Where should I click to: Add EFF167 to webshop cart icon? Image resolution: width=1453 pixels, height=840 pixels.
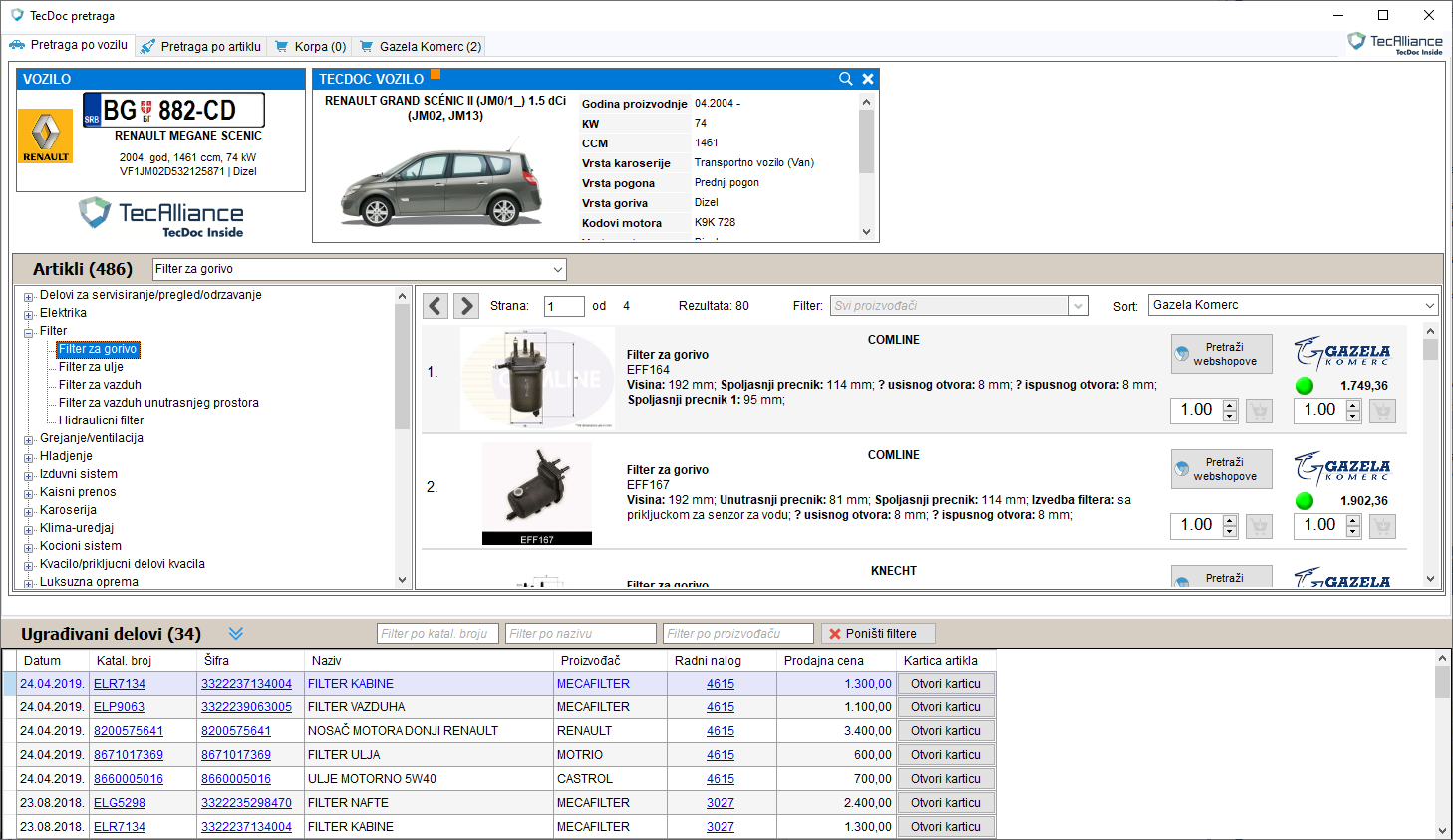pos(1260,526)
